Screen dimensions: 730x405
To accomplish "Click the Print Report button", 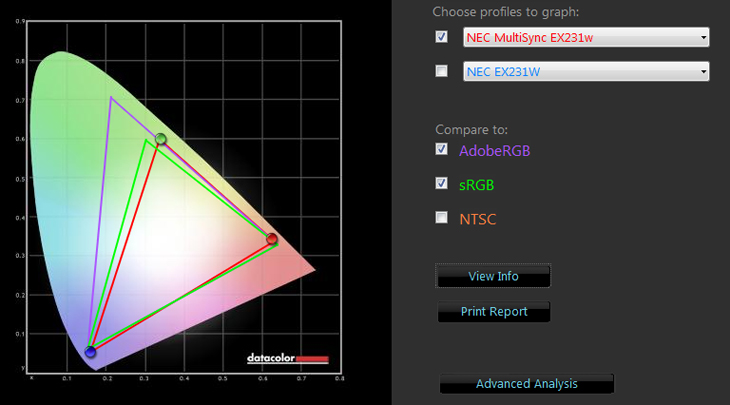I will pyautogui.click(x=494, y=312).
